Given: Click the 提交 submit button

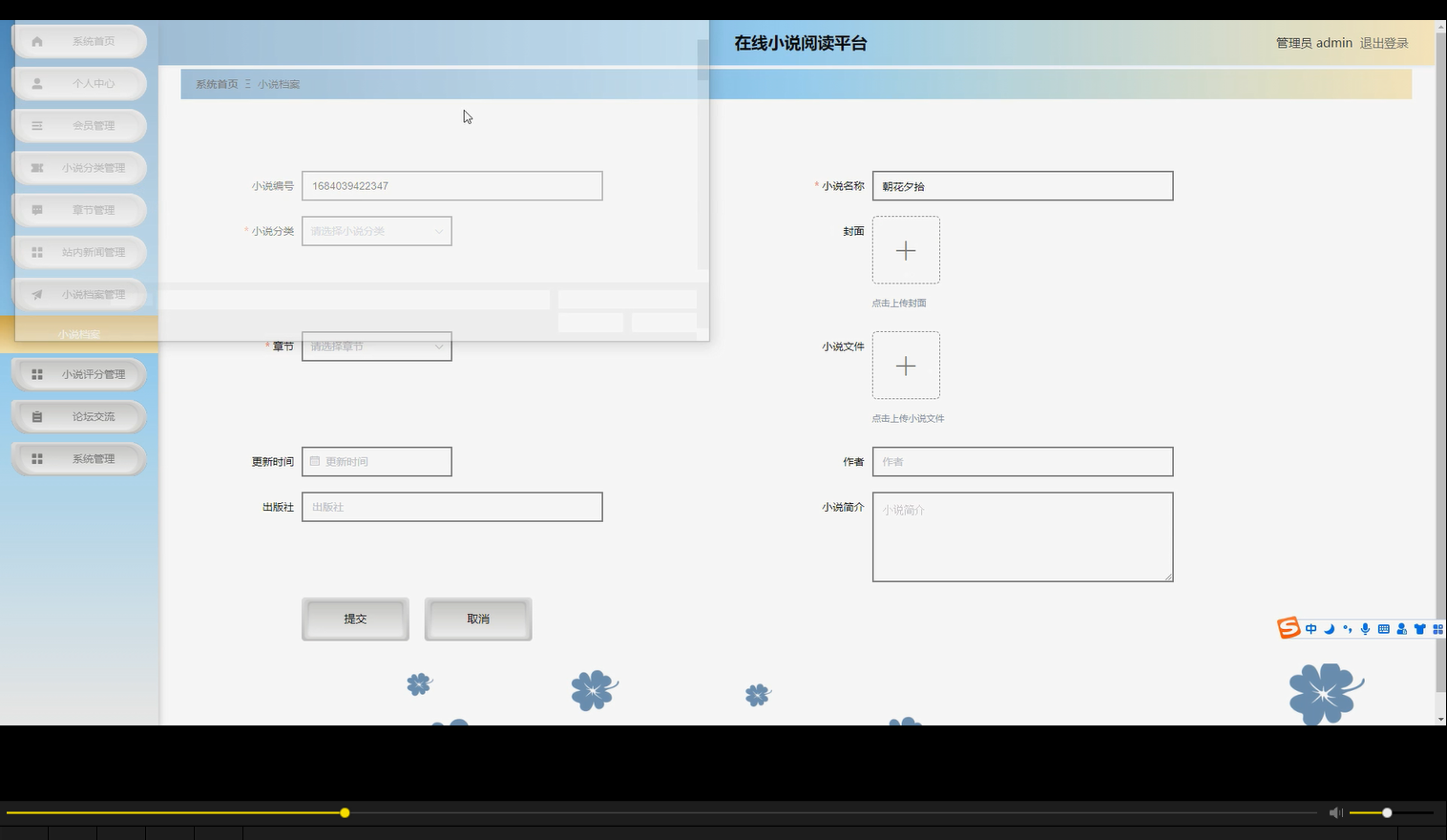Looking at the screenshot, I should (355, 619).
